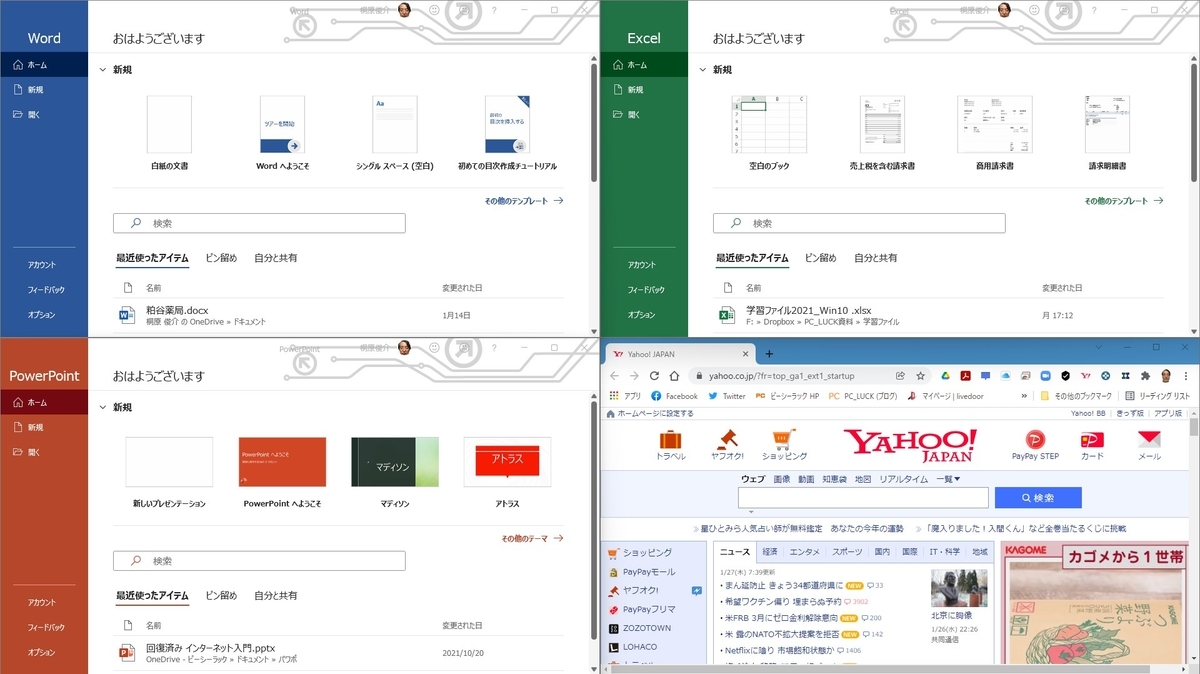This screenshot has width=1200, height=674.
Task: Expand Yahoo's 一覧 dropdown
Action: 947,480
